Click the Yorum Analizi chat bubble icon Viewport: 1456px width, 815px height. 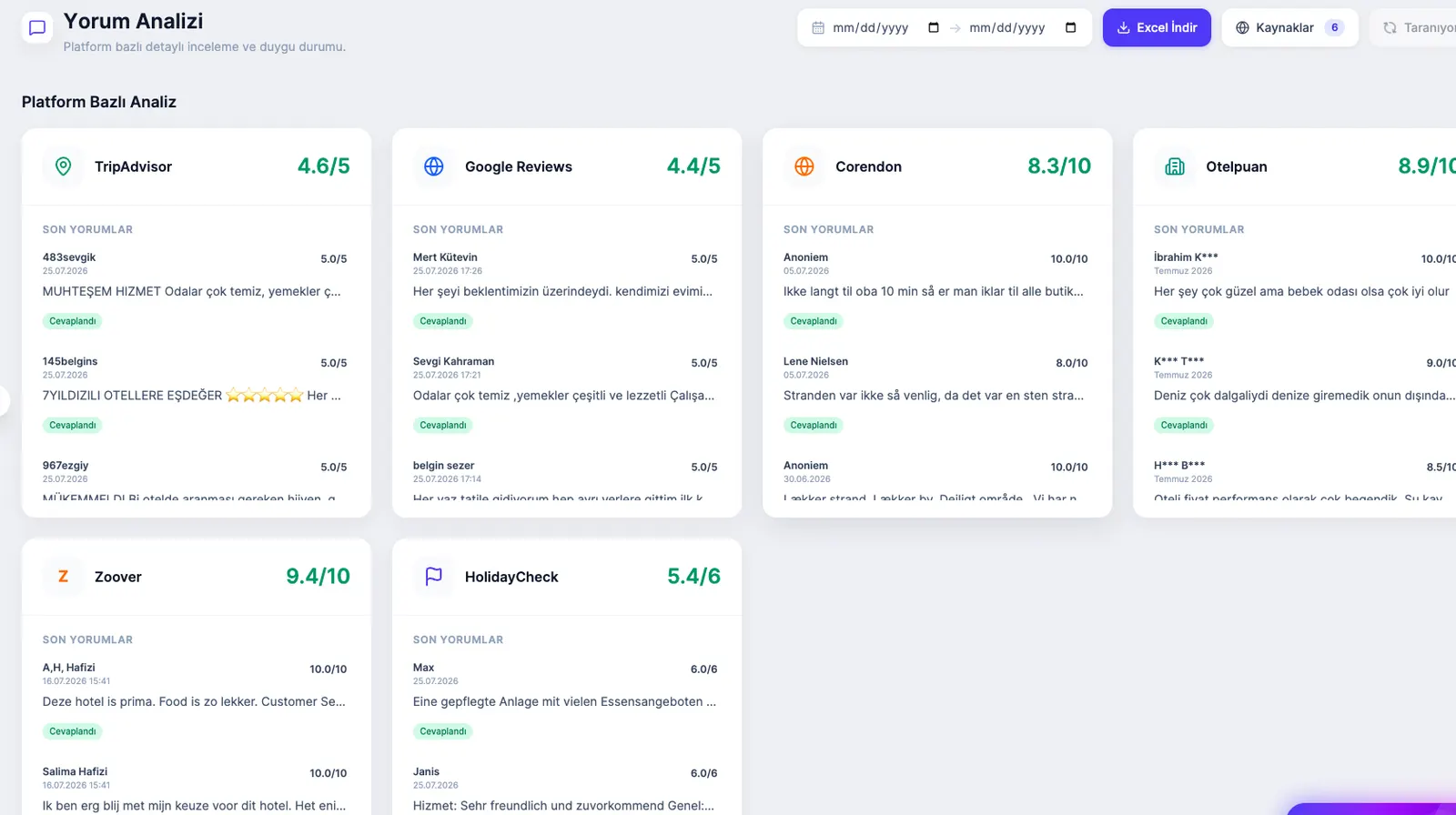pos(37,27)
